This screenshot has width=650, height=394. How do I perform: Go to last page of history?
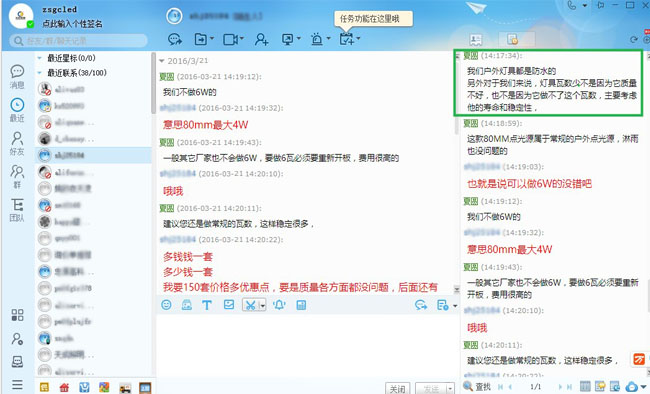coord(570,387)
